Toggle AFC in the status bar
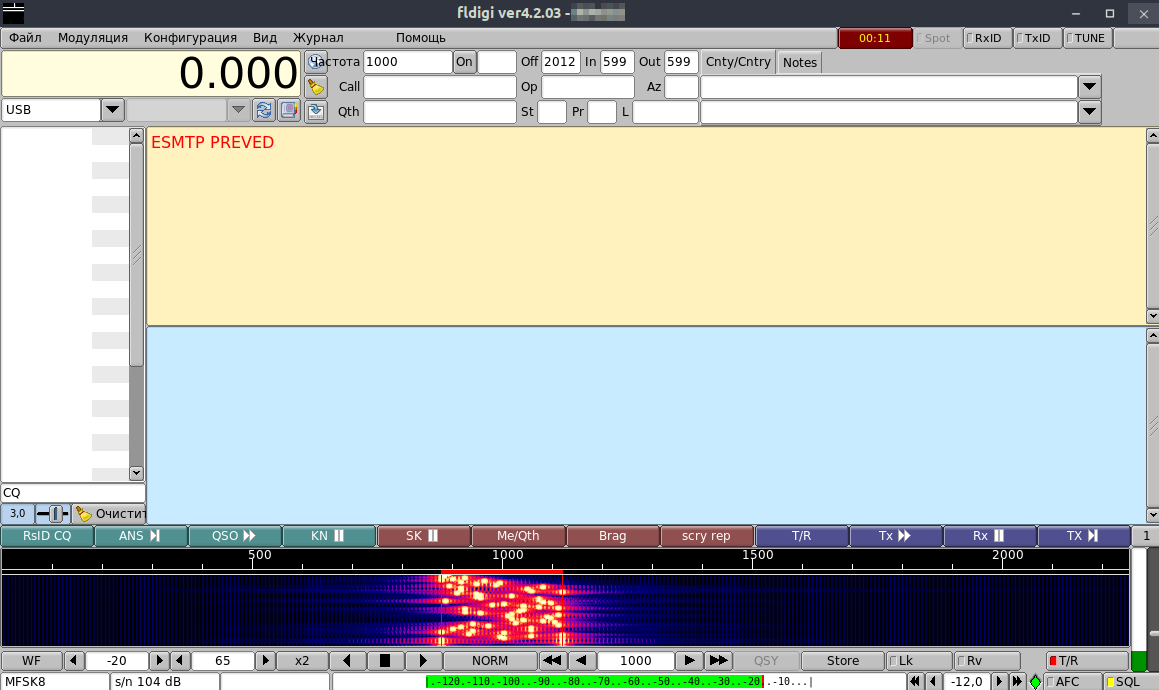Image resolution: width=1159 pixels, height=690 pixels. (1072, 682)
